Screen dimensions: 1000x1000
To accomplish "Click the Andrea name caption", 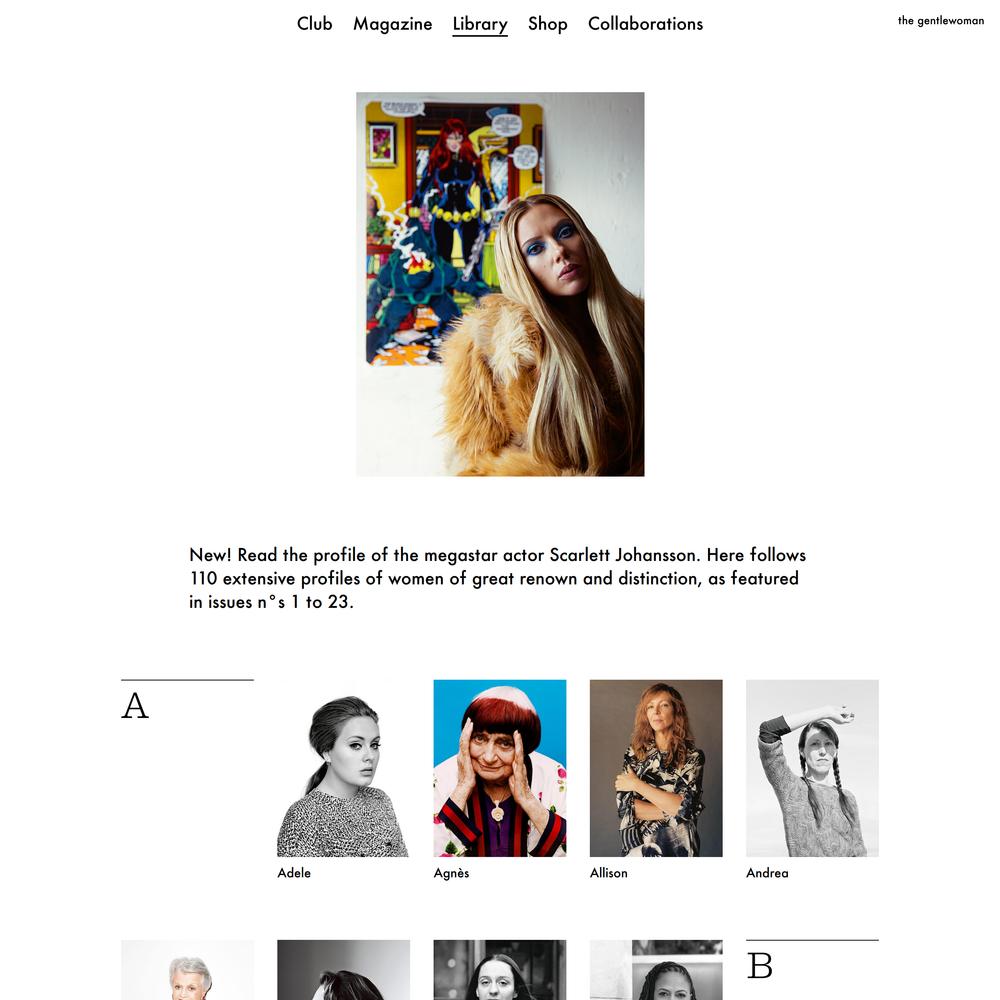I will click(x=767, y=872).
